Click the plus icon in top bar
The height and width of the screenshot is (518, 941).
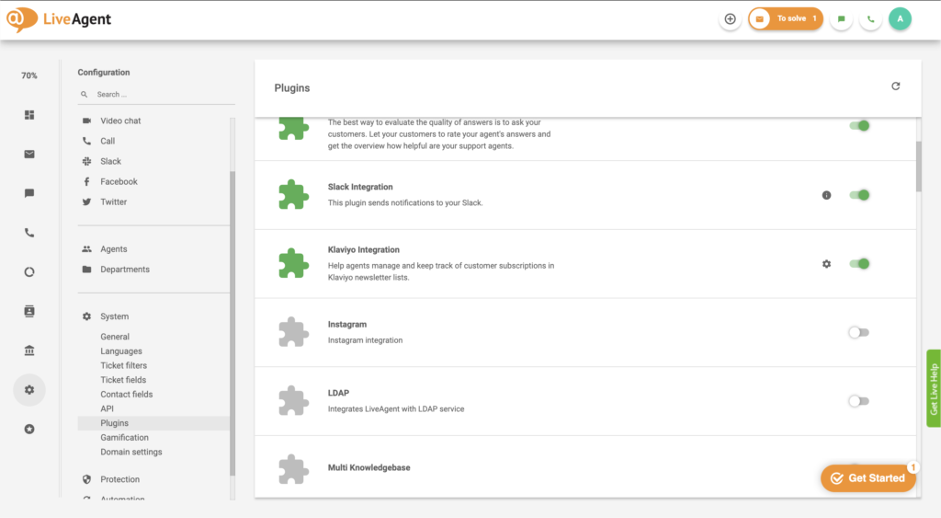point(730,19)
